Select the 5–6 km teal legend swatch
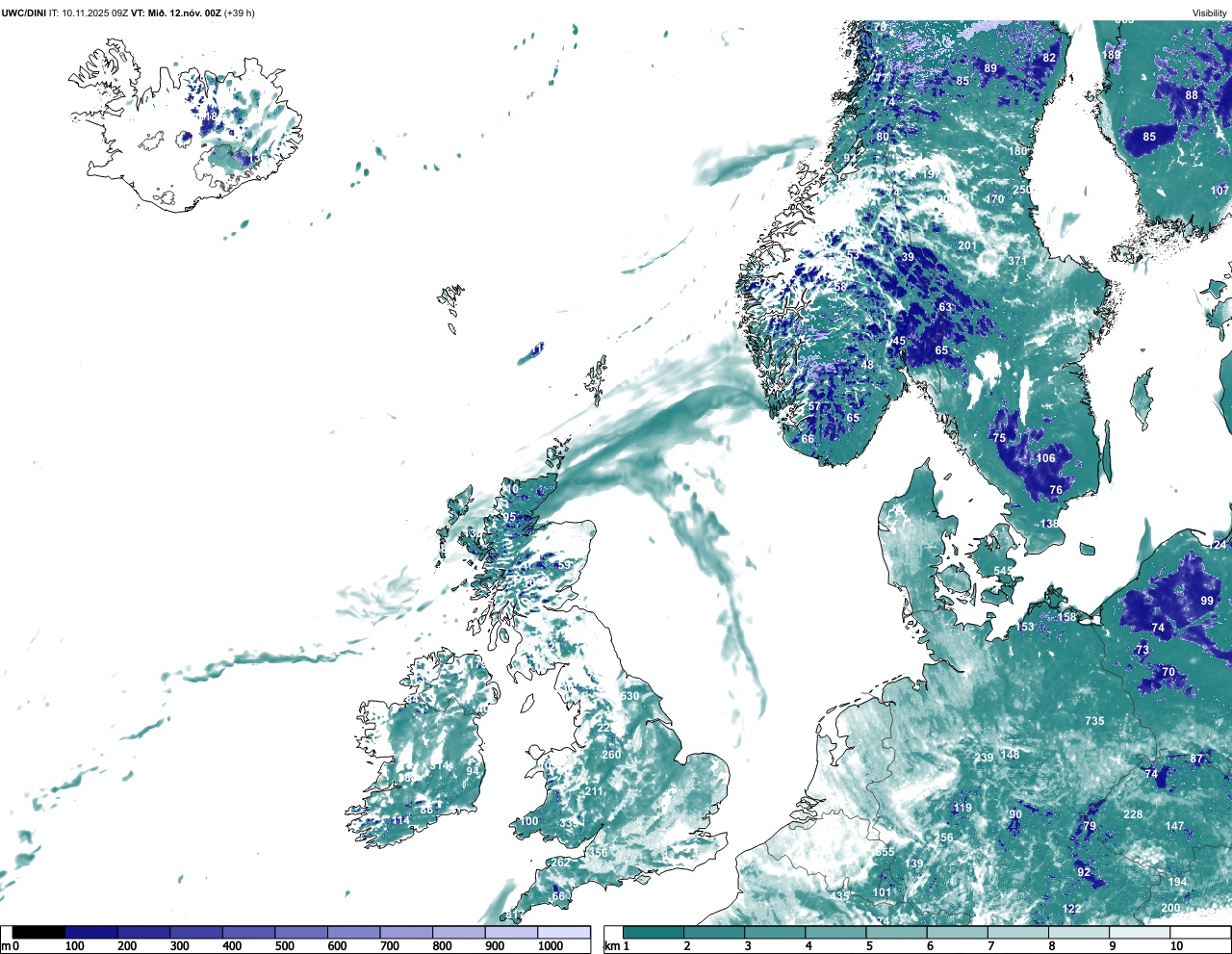 point(897,932)
